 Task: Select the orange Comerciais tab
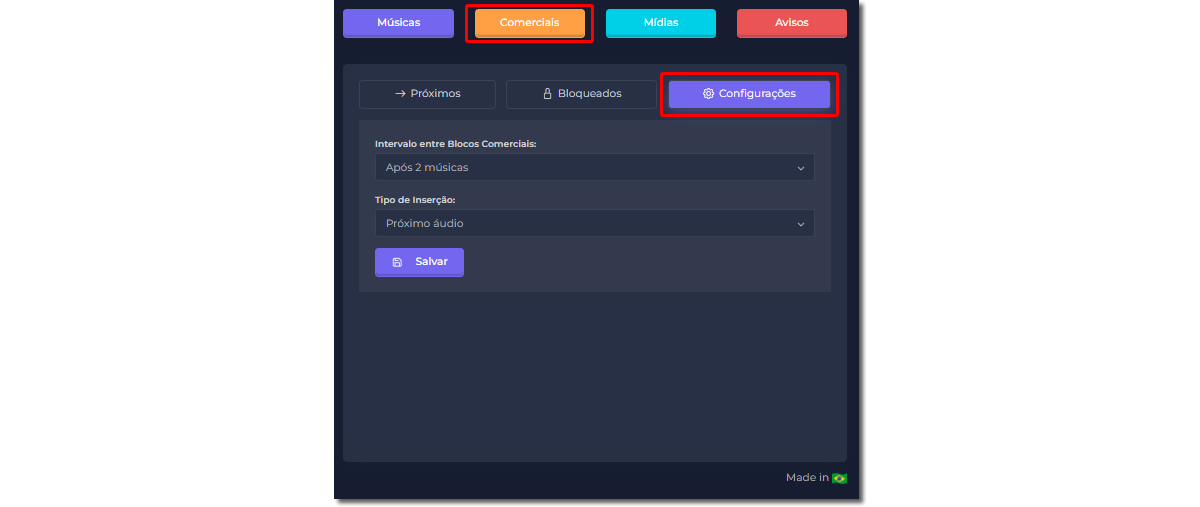(529, 23)
